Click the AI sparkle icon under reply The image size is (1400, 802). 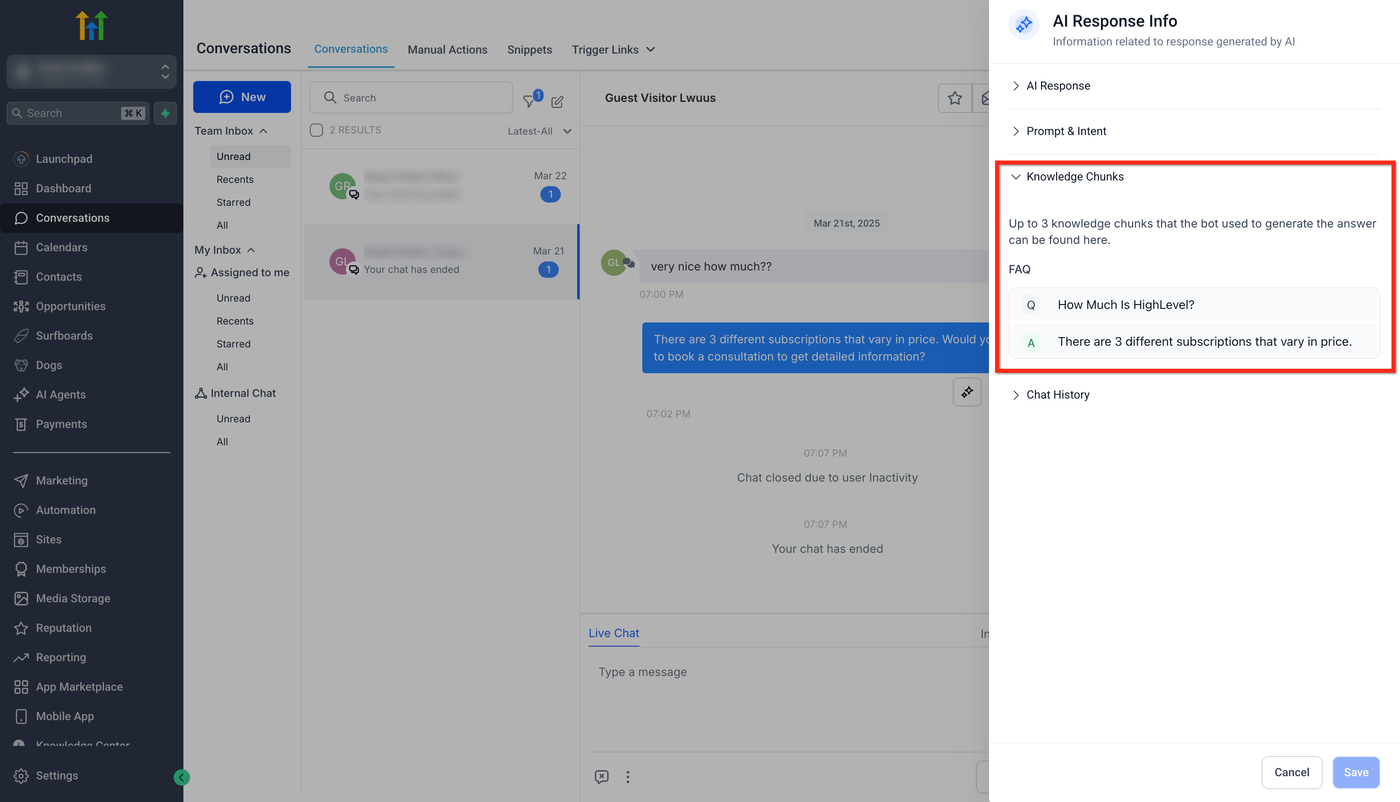967,393
